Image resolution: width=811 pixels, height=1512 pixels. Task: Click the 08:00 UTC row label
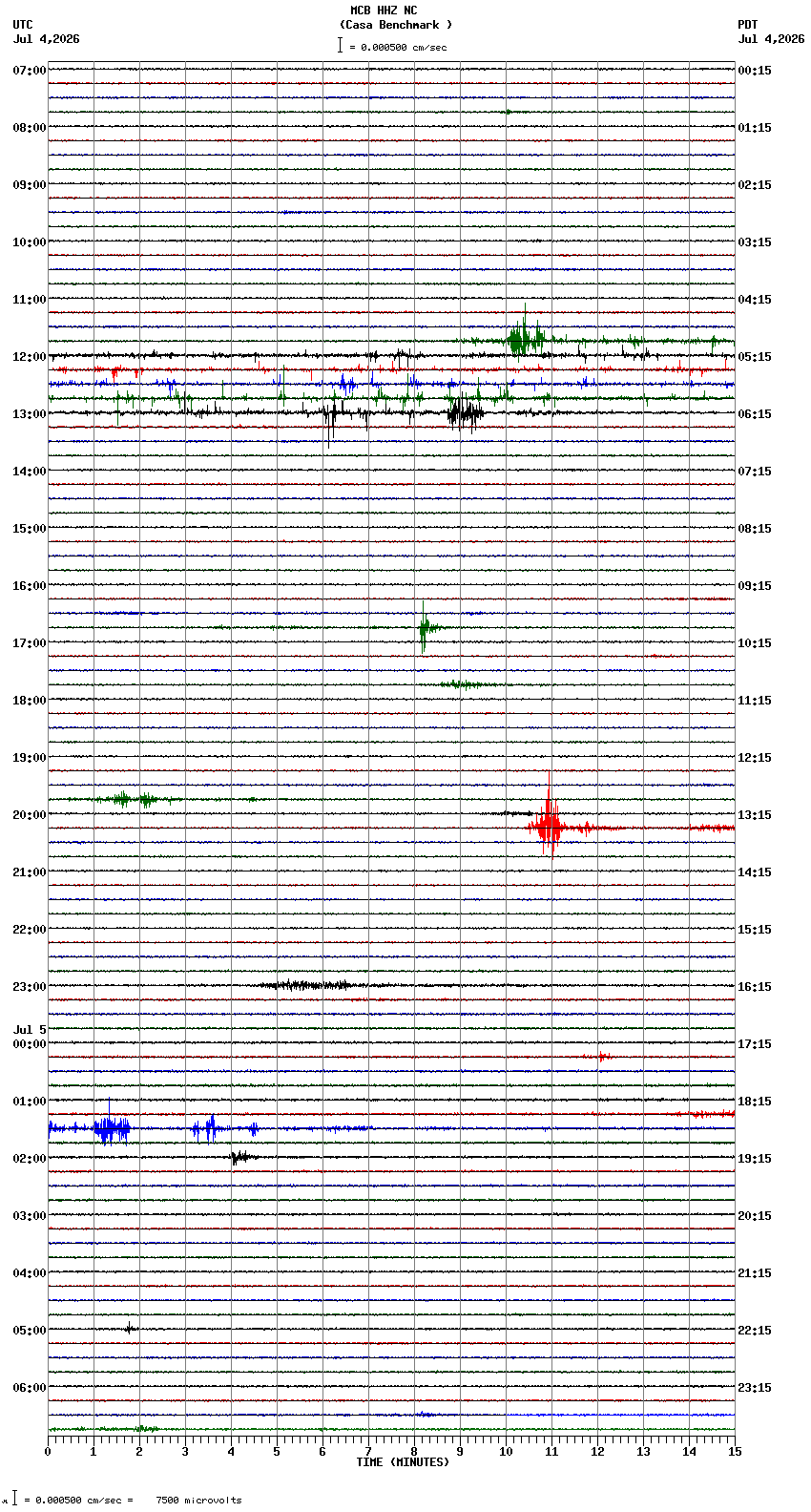30,128
